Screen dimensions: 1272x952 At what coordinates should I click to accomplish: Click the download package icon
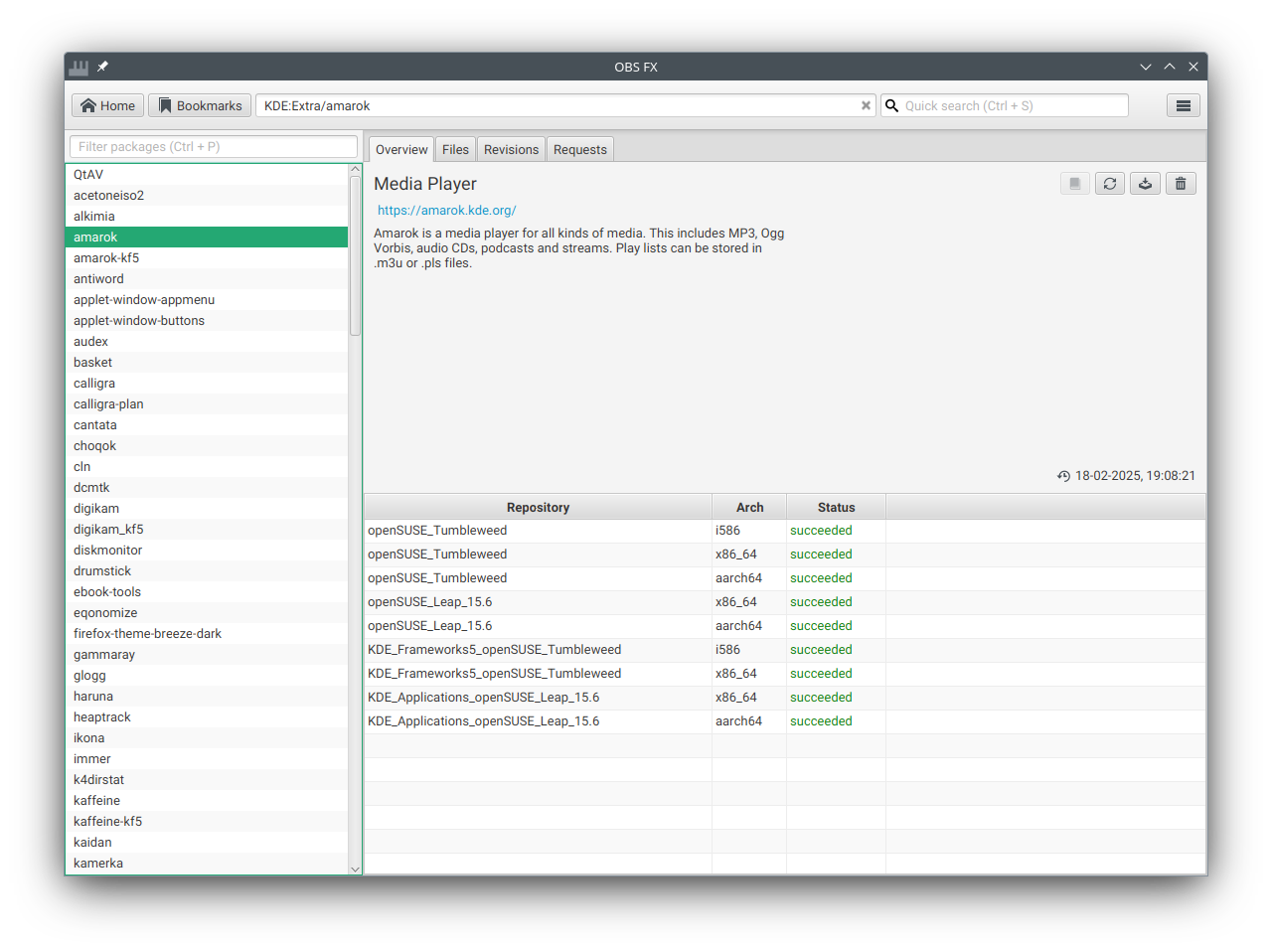[x=1146, y=184]
